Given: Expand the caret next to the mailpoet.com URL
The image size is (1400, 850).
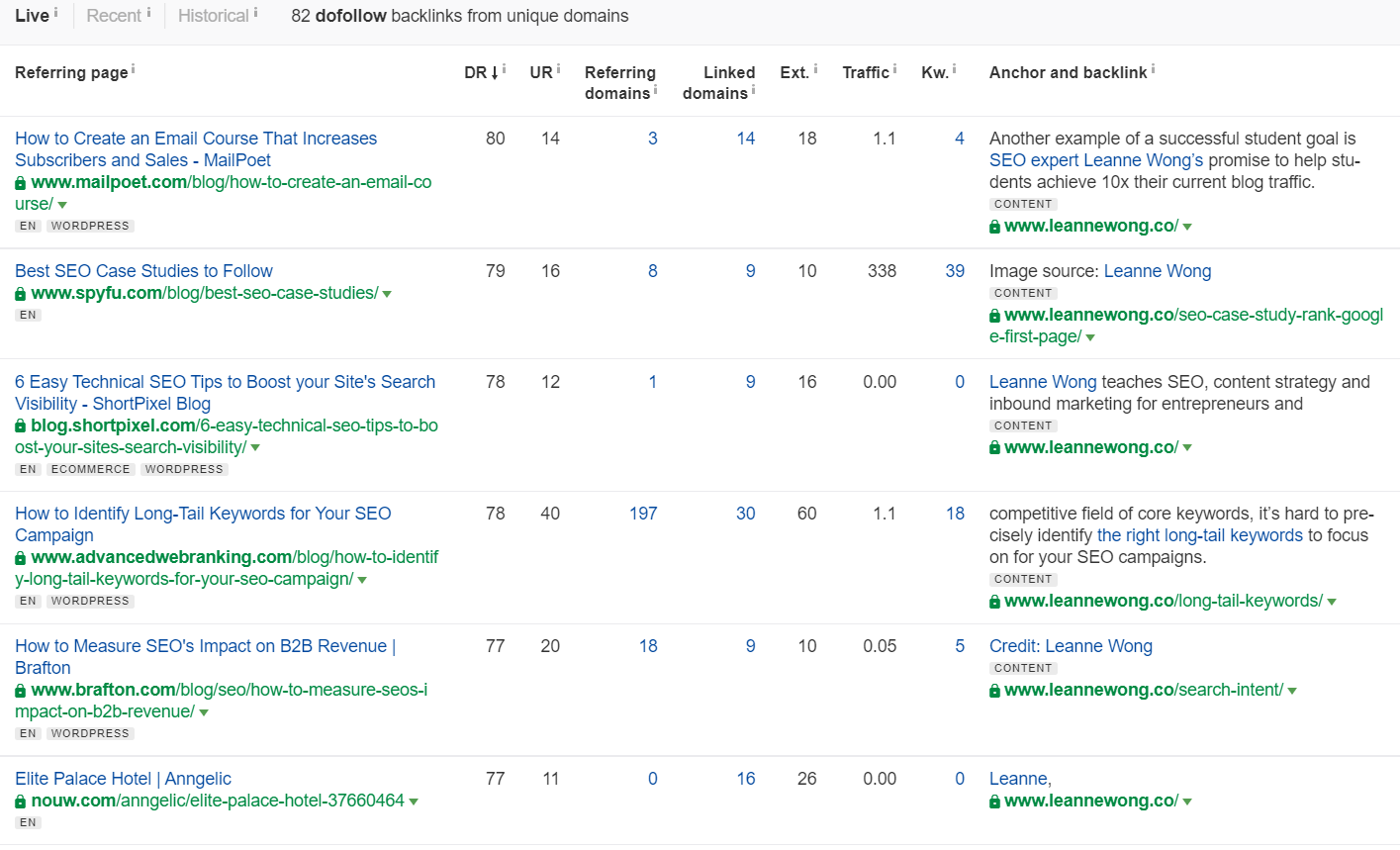Looking at the screenshot, I should coord(62,204).
